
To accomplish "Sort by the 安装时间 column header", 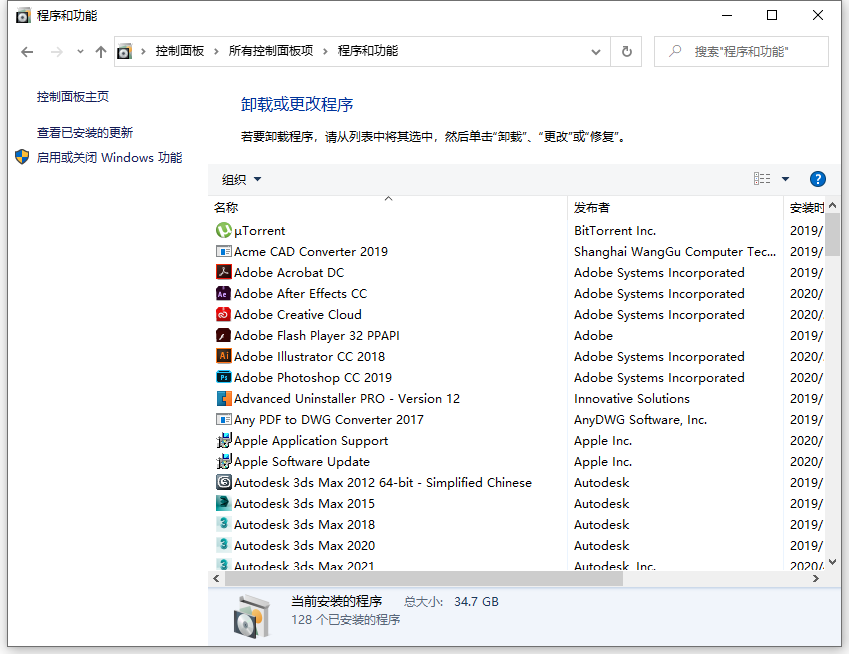I will [805, 207].
